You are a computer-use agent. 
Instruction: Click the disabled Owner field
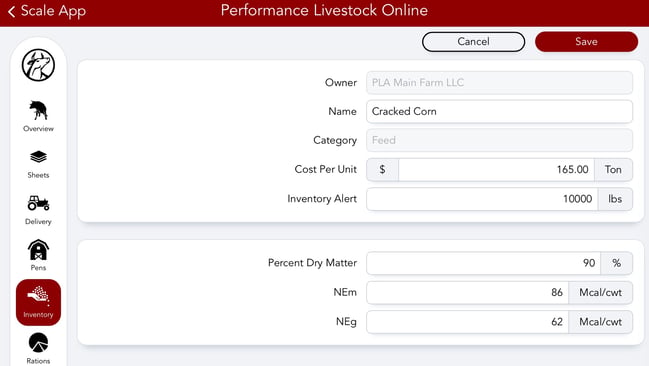click(x=499, y=82)
